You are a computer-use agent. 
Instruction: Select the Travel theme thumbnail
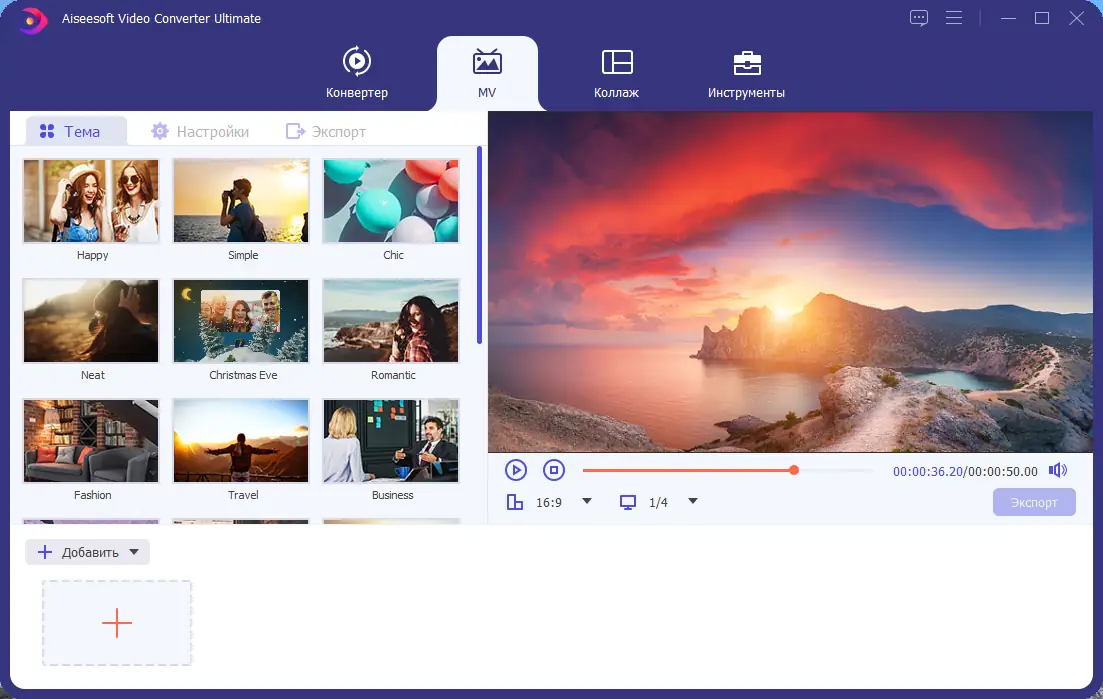241,441
